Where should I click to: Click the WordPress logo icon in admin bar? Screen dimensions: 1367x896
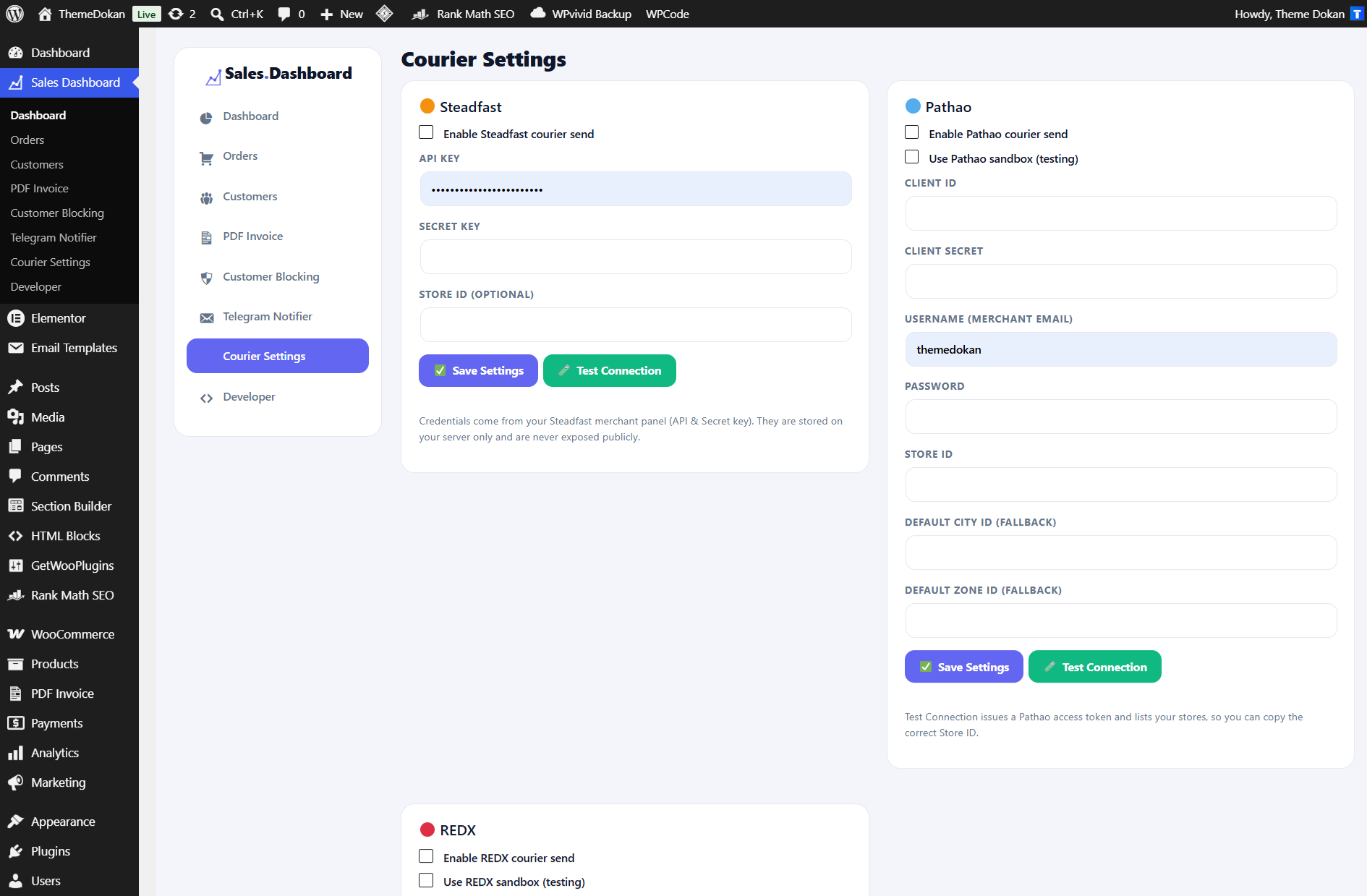[x=14, y=14]
